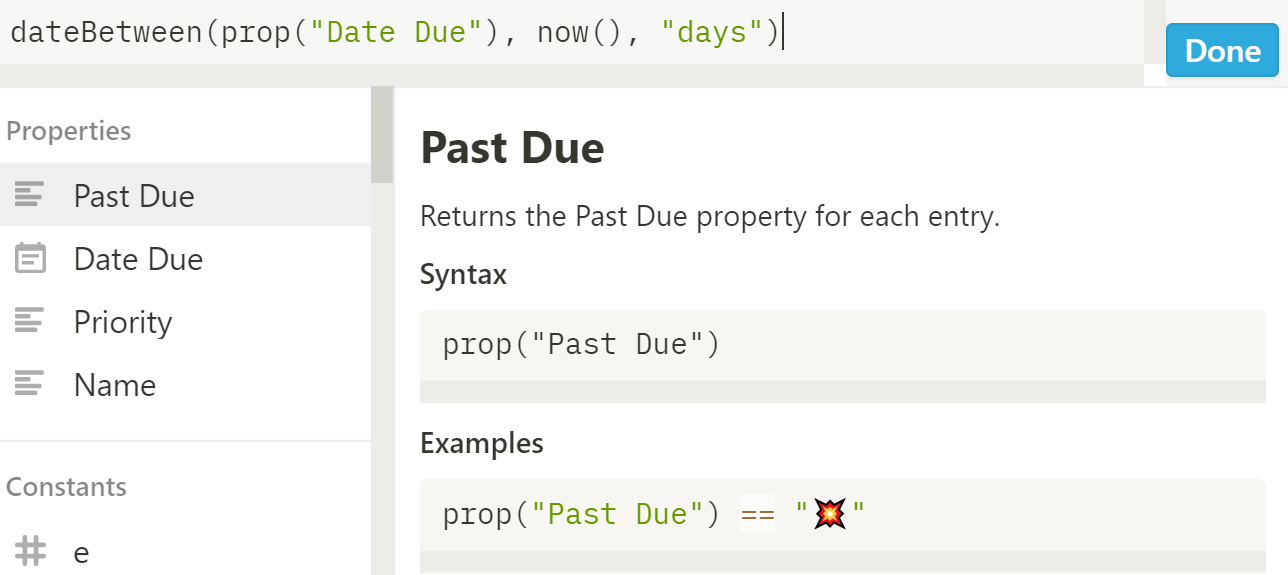Screen dimensions: 1288x575
Task: Click the Properties section header
Action: (x=69, y=131)
